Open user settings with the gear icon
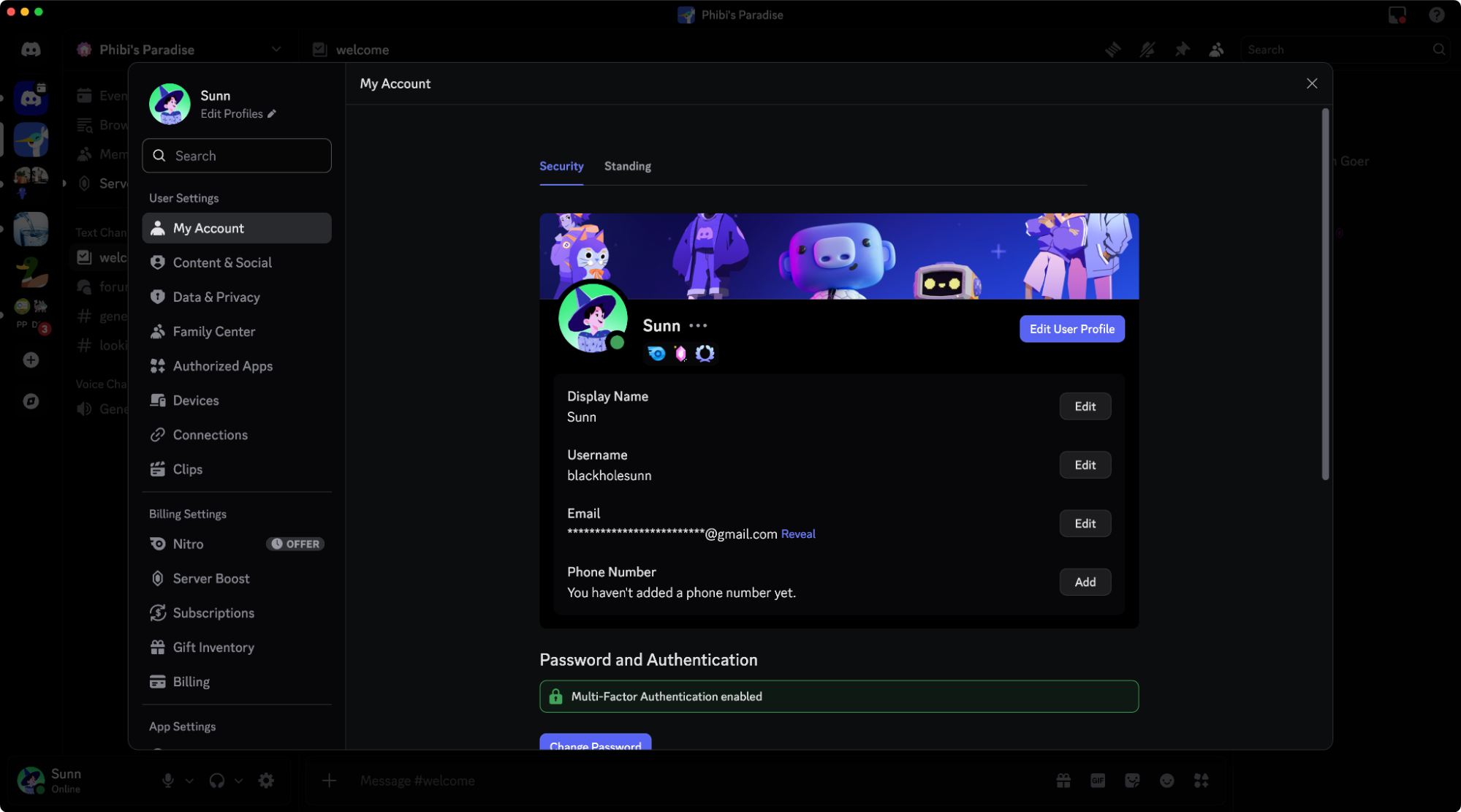This screenshot has height=812, width=1461. click(x=266, y=781)
